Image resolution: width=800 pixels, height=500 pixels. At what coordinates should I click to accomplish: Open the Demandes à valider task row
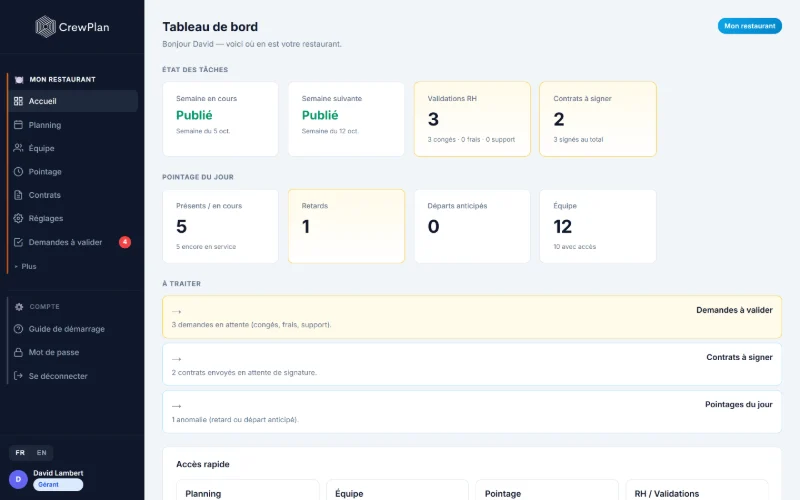click(472, 317)
